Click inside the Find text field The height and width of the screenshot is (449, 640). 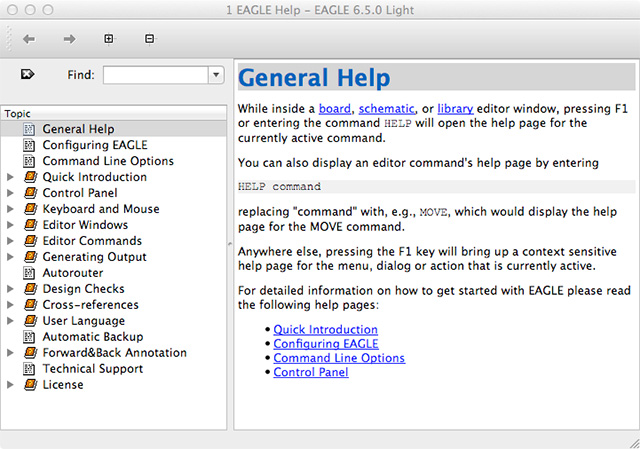pyautogui.click(x=155, y=75)
